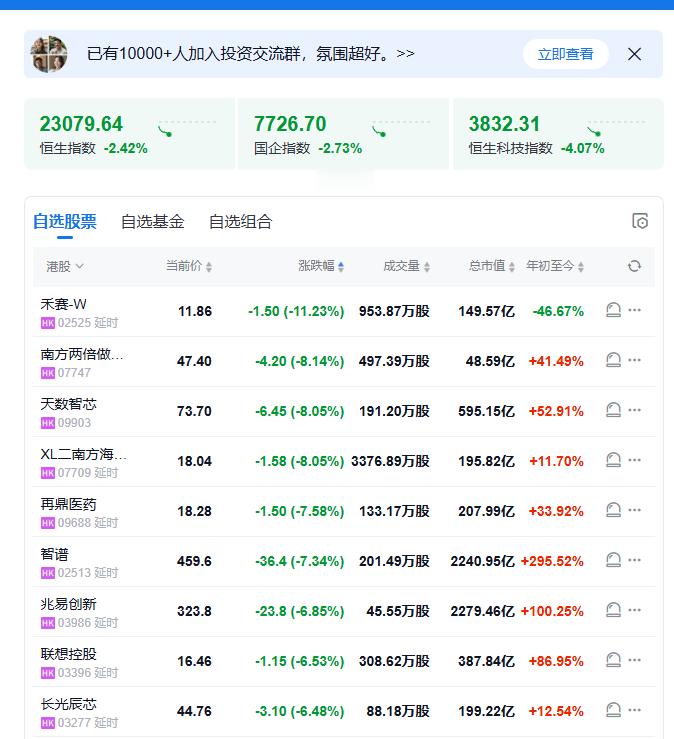Close the investment group banner
This screenshot has height=739, width=674.
(634, 54)
